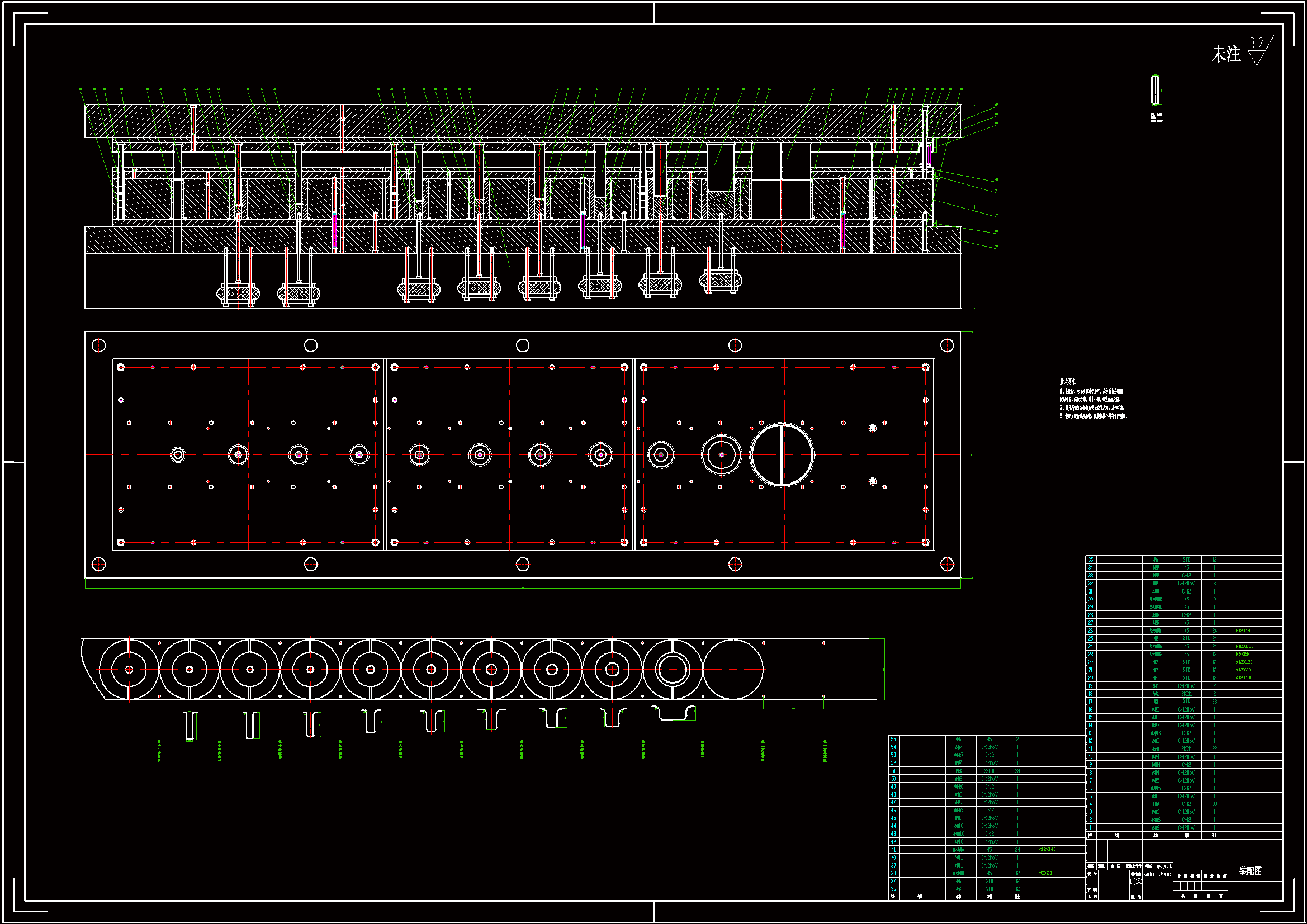This screenshot has height=924, width=1307.
Task: Select the top-center mounting hole on centerline
Action: coord(523,345)
